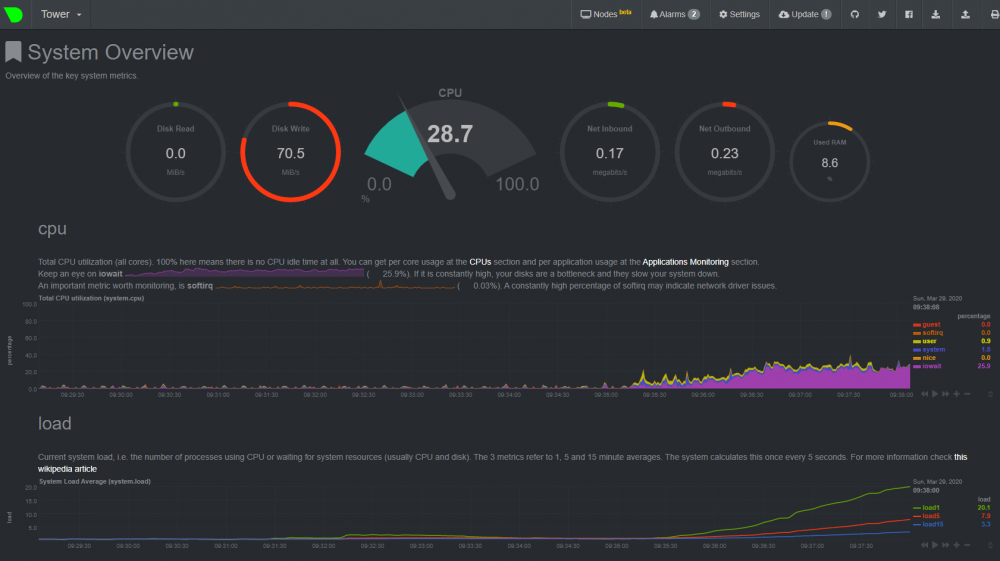The height and width of the screenshot is (561, 1000).
Task: Click the export snapshot upload icon
Action: [966, 14]
